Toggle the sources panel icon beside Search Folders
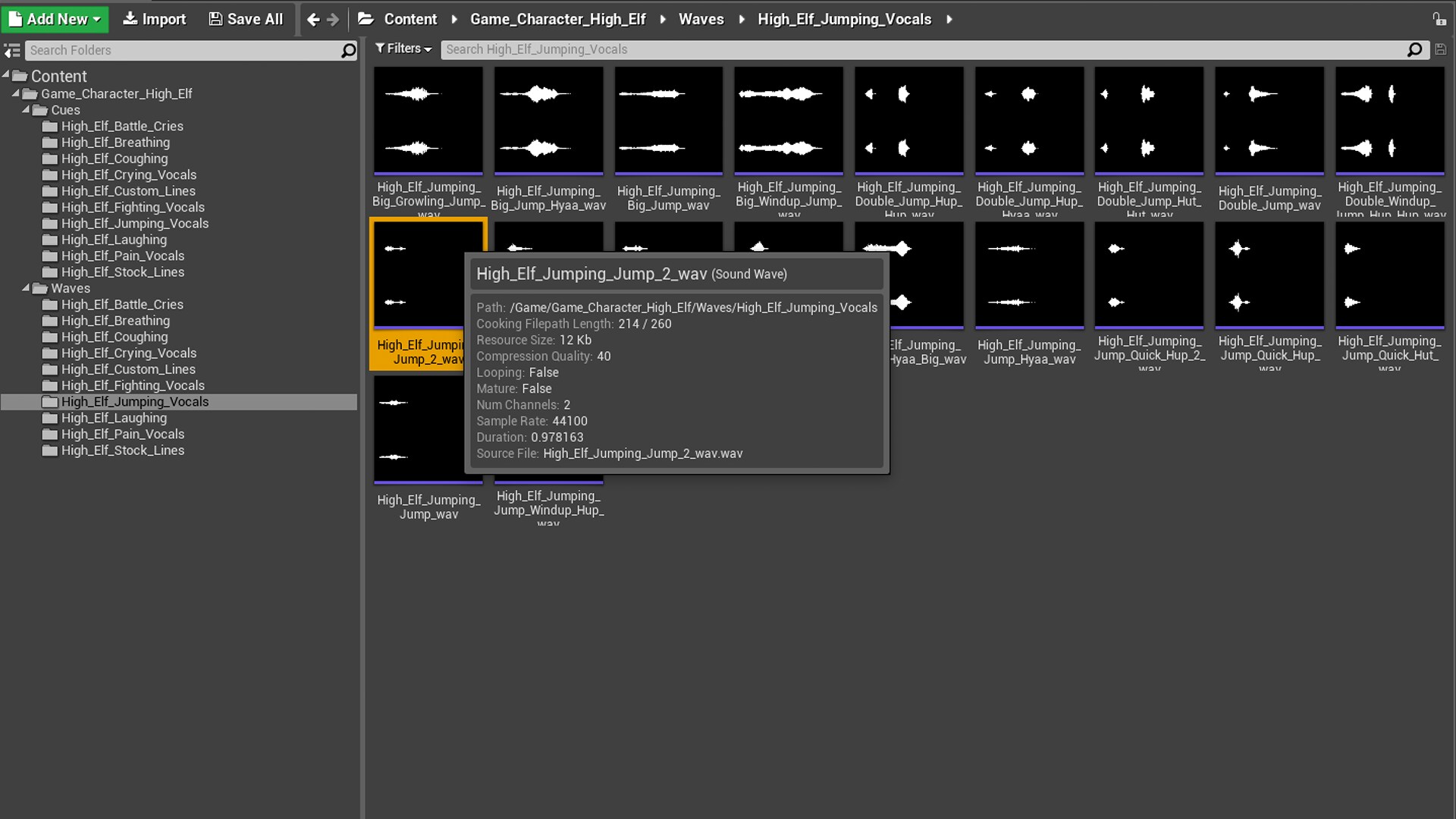The image size is (1456, 819). point(12,50)
